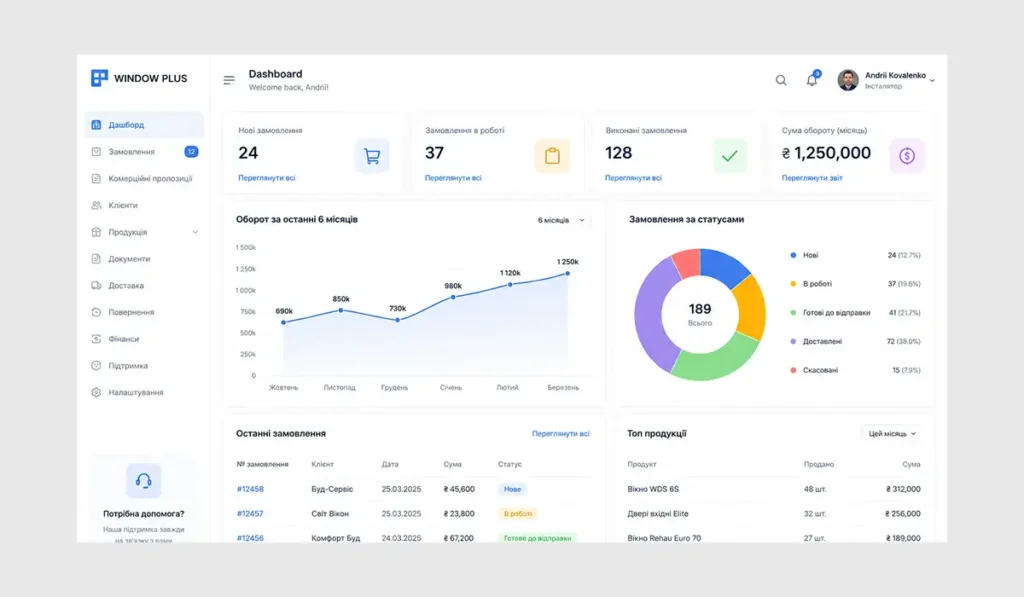This screenshot has height=597, width=1024.
Task: Open order #12458 link
Action: (x=250, y=489)
